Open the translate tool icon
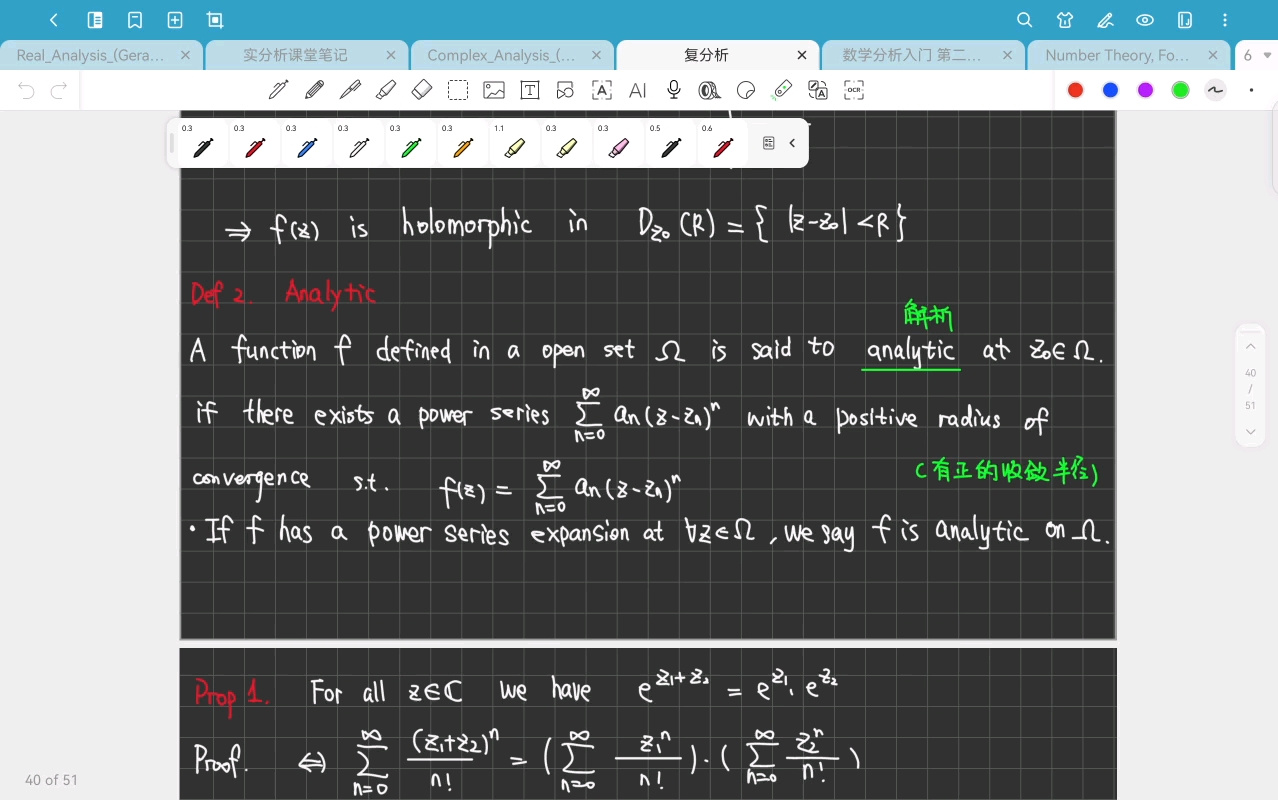 (x=818, y=90)
